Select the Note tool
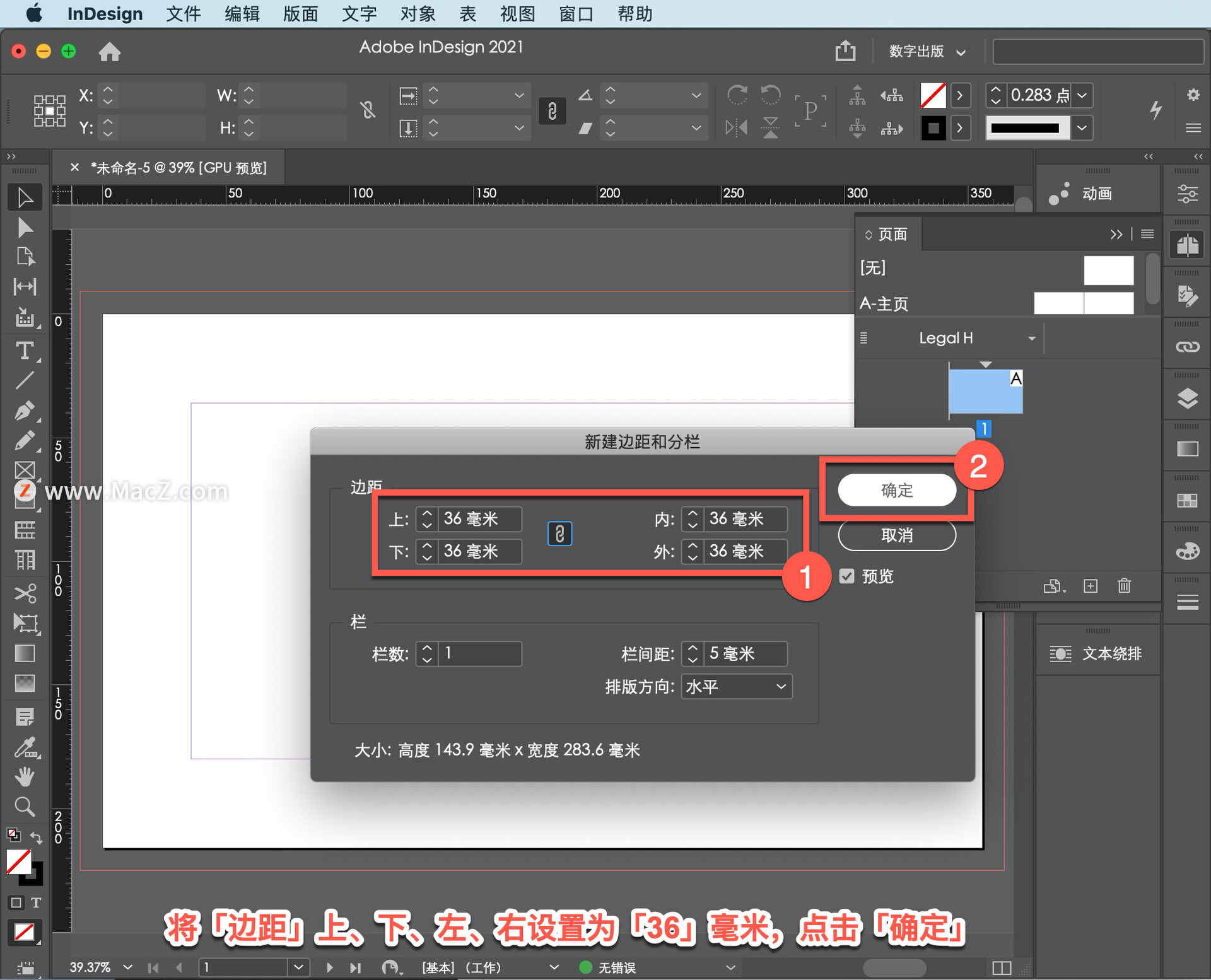This screenshot has width=1211, height=980. (x=25, y=717)
